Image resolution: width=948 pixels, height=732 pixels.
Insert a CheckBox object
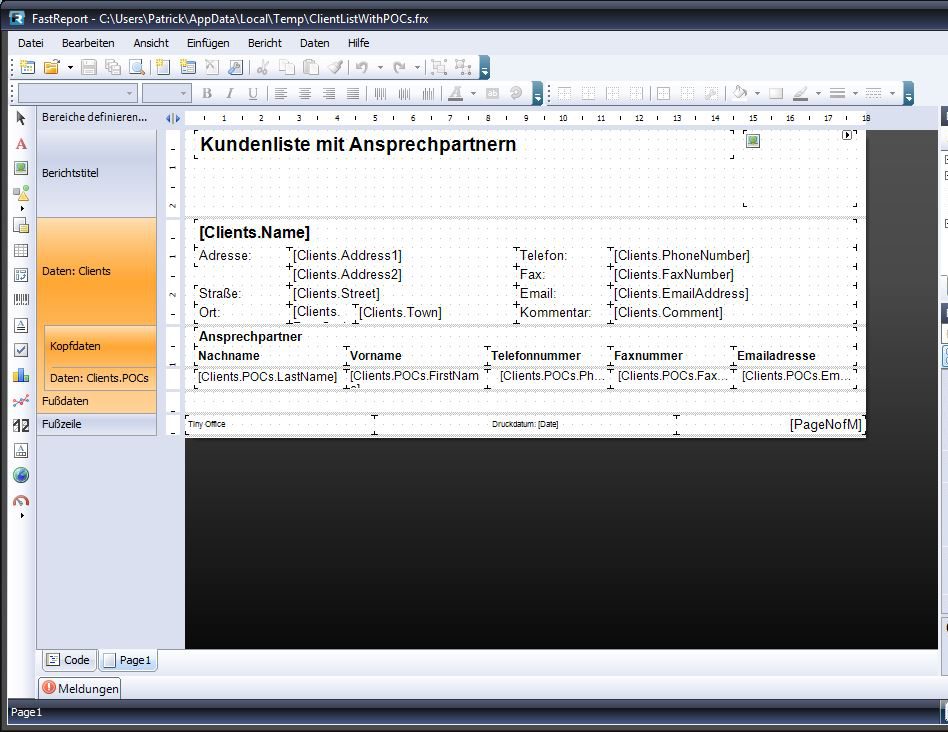pos(21,350)
